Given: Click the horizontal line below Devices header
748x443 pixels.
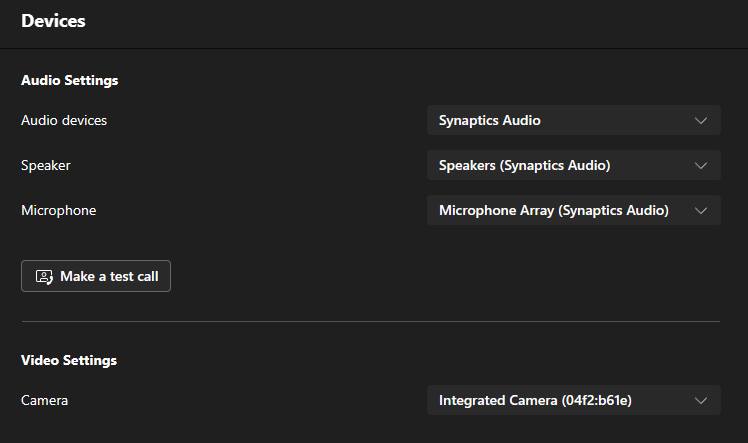Looking at the screenshot, I should tap(374, 48).
